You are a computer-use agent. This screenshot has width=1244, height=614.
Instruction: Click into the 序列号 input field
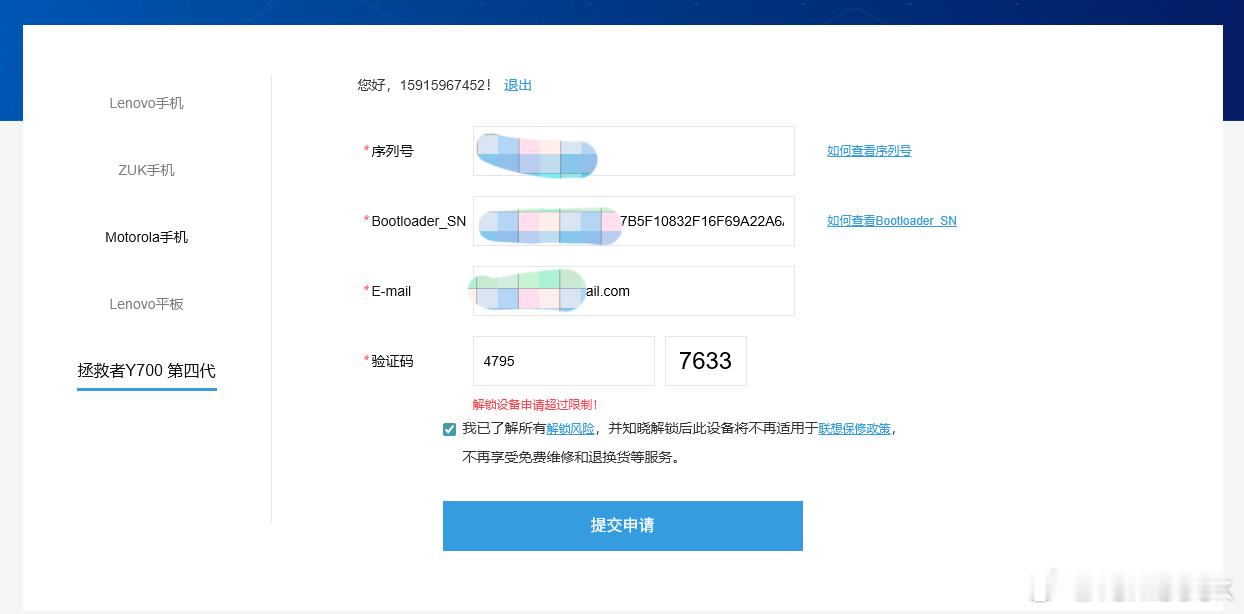tap(634, 151)
